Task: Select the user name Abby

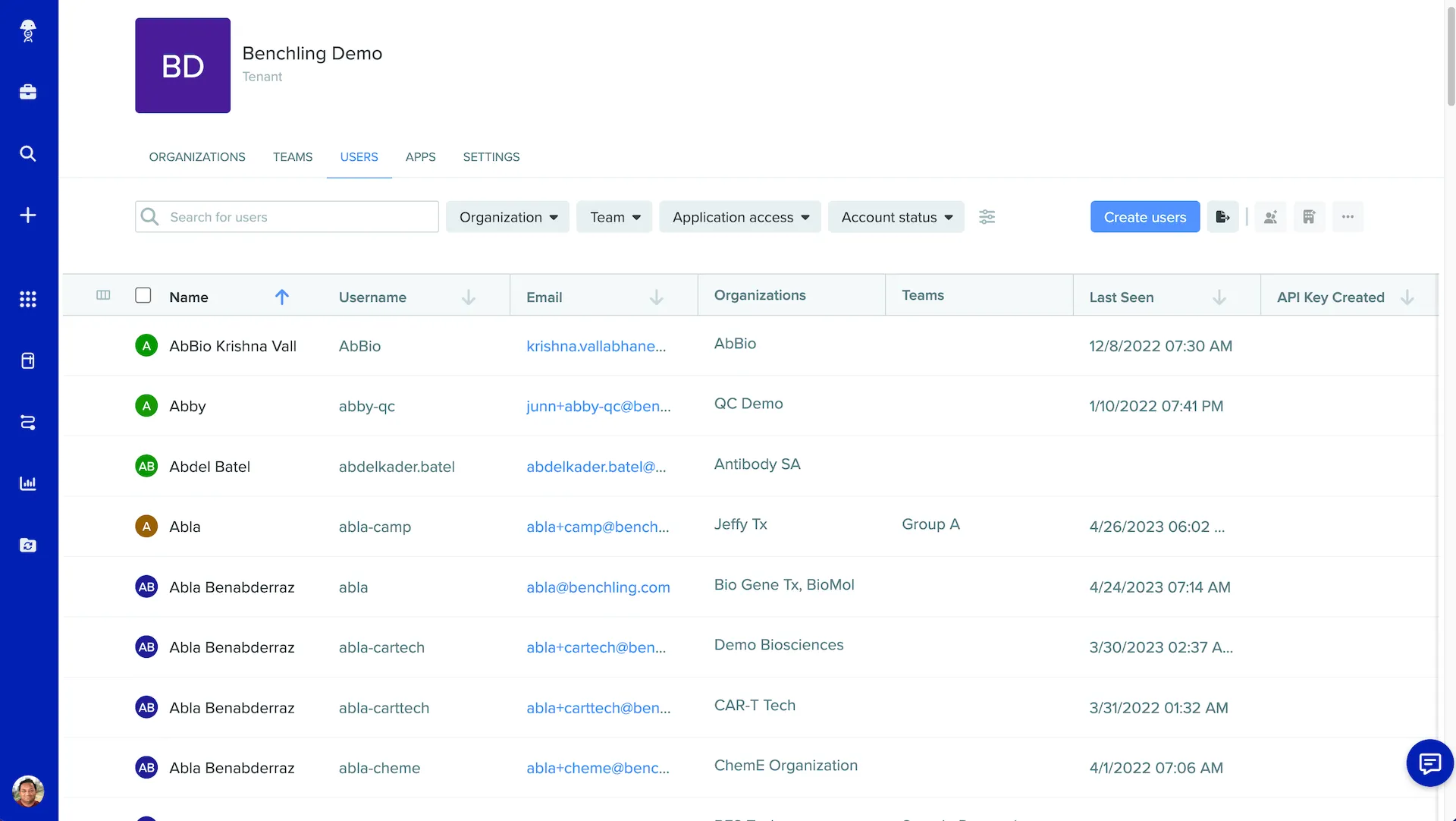Action: tap(187, 406)
